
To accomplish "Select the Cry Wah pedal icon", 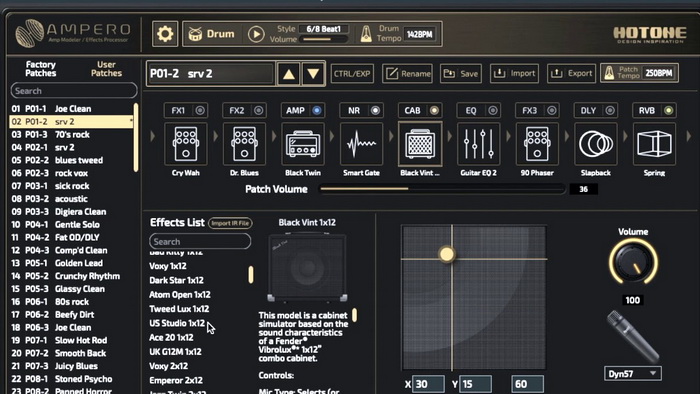I will [186, 144].
